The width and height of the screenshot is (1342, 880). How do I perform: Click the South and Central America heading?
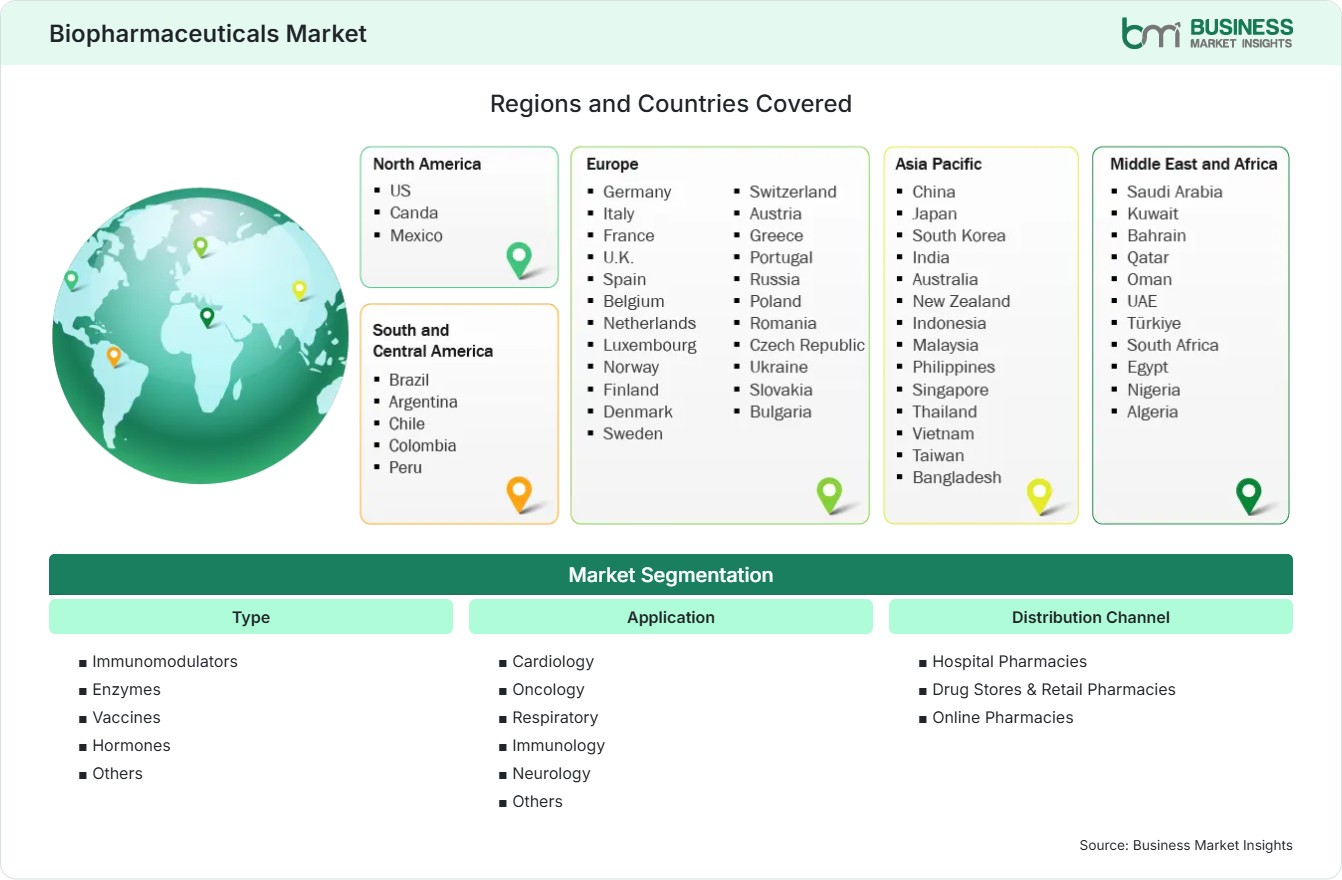[x=433, y=340]
